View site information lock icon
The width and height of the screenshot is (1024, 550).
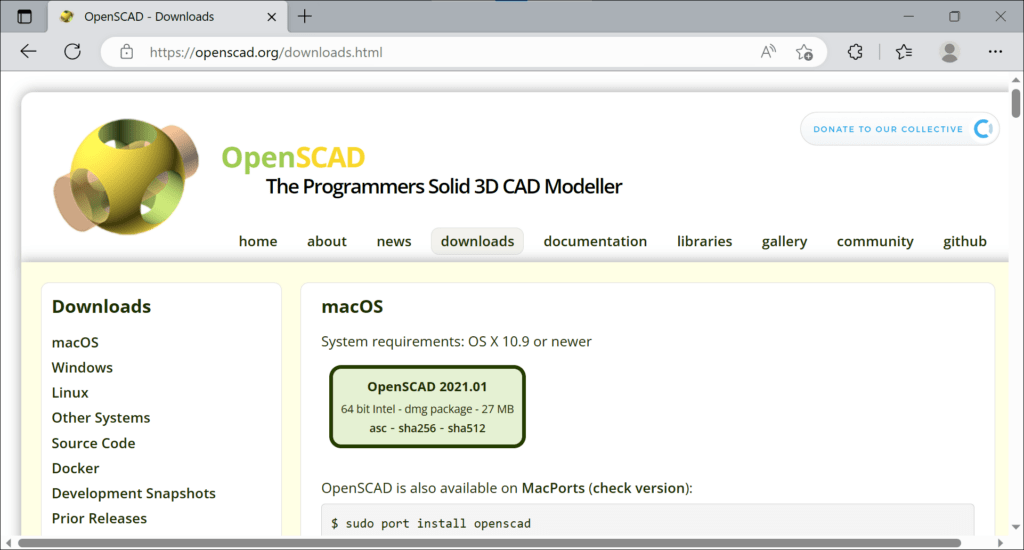point(127,52)
